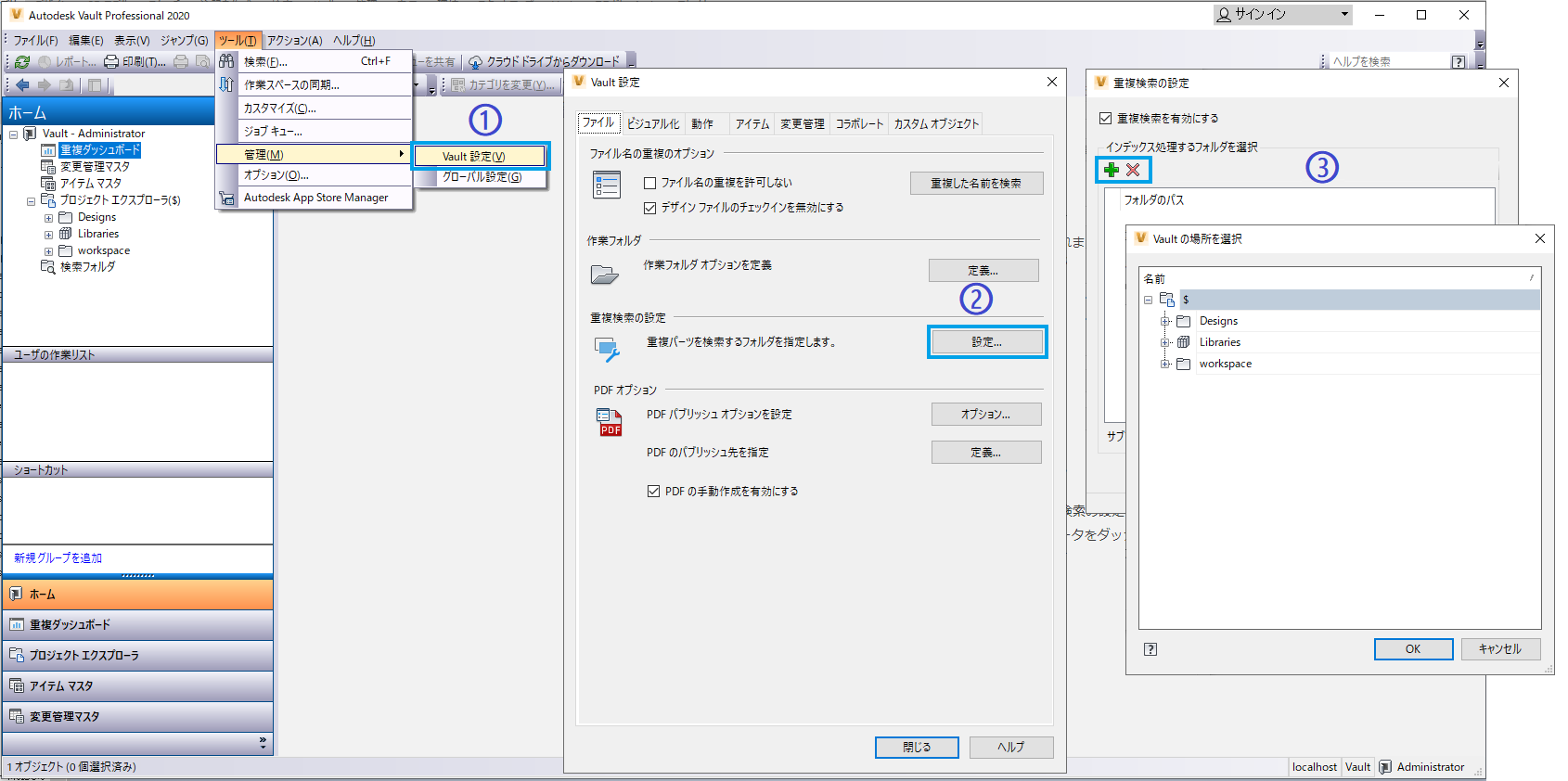Click the cloud icon of クラウドドライブからダウンロード
Viewport: 1568px width, 781px height.
(476, 62)
